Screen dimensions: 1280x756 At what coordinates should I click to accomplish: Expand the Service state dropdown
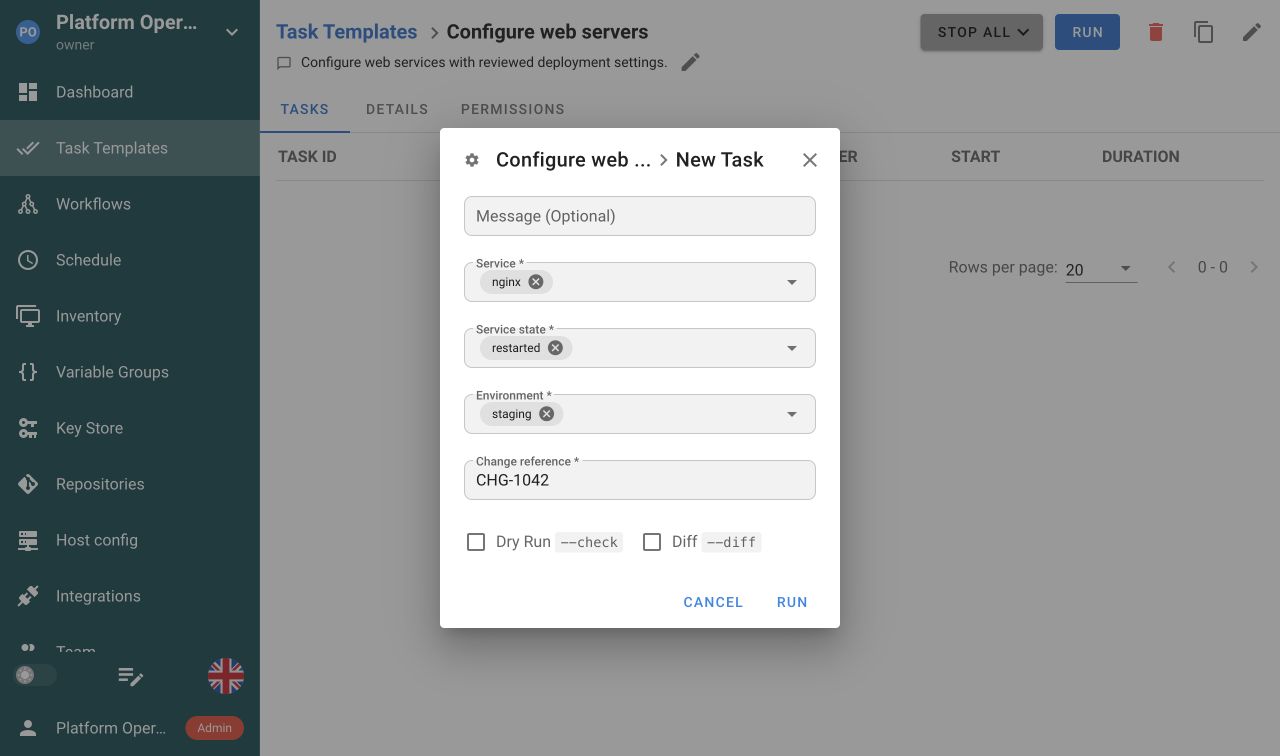point(792,348)
